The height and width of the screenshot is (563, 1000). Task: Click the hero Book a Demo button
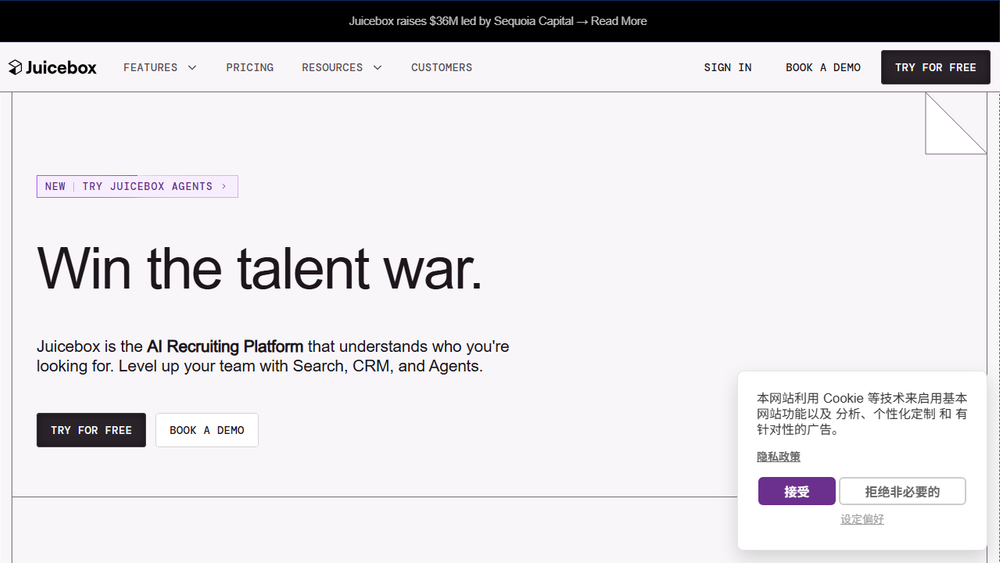[207, 430]
